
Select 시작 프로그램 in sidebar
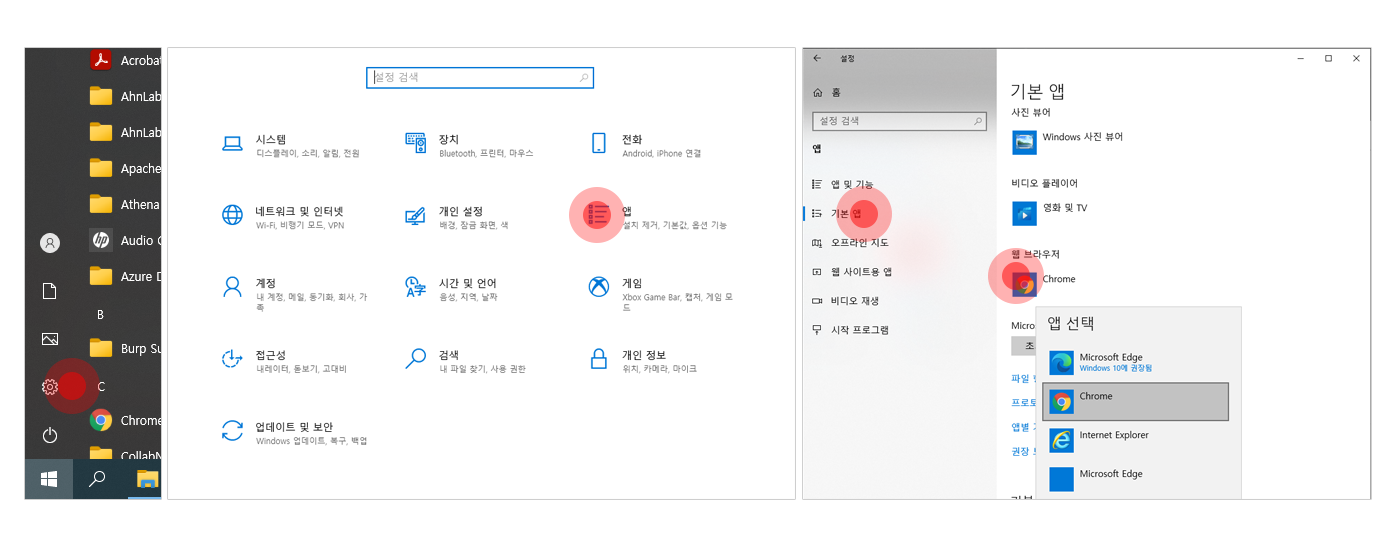[850, 329]
